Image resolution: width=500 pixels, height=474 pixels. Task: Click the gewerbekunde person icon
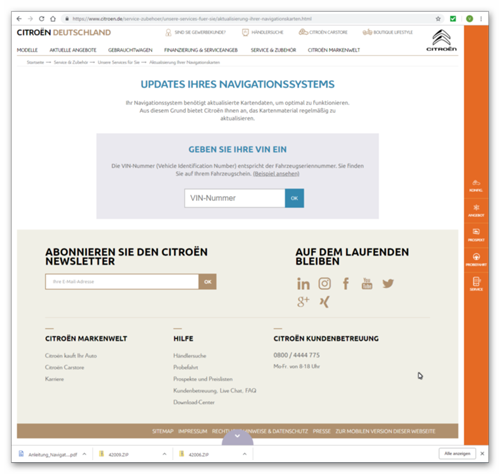point(168,32)
